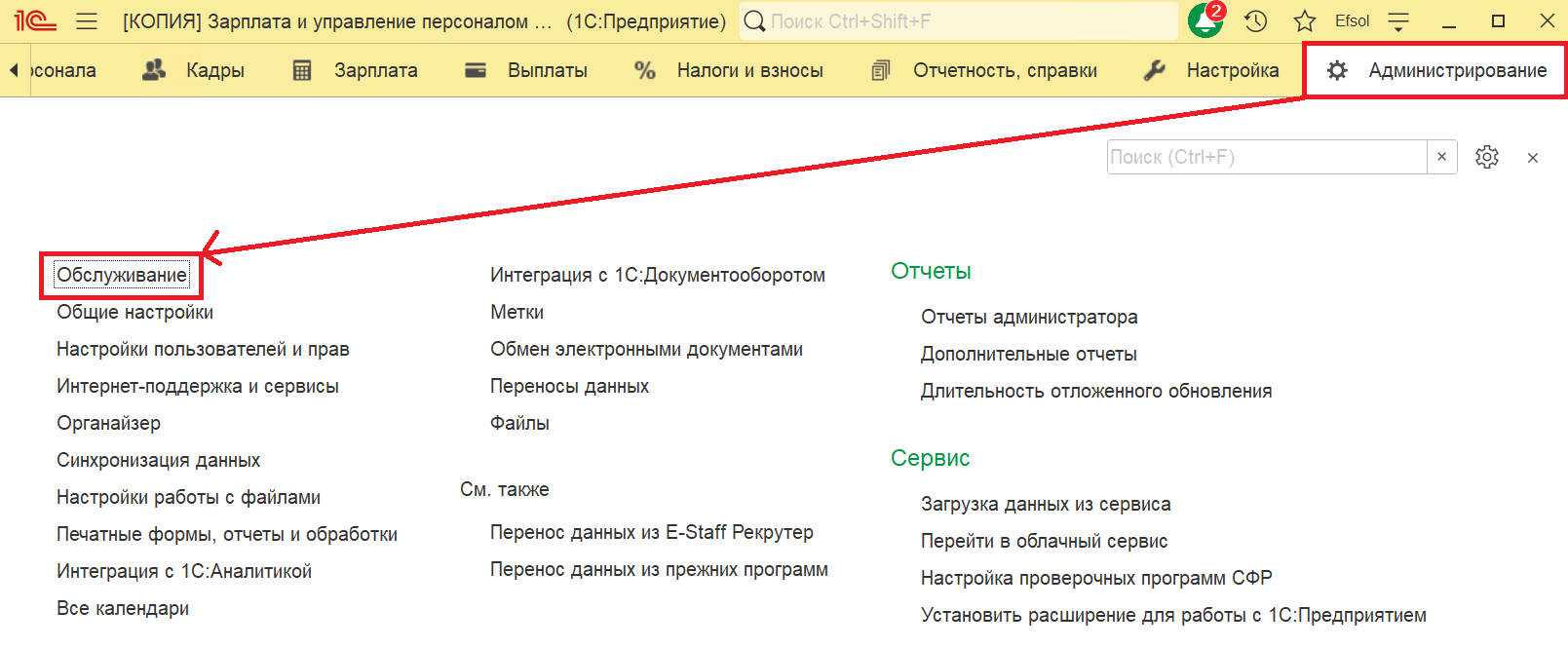Click the 1C logo icon

point(35,20)
